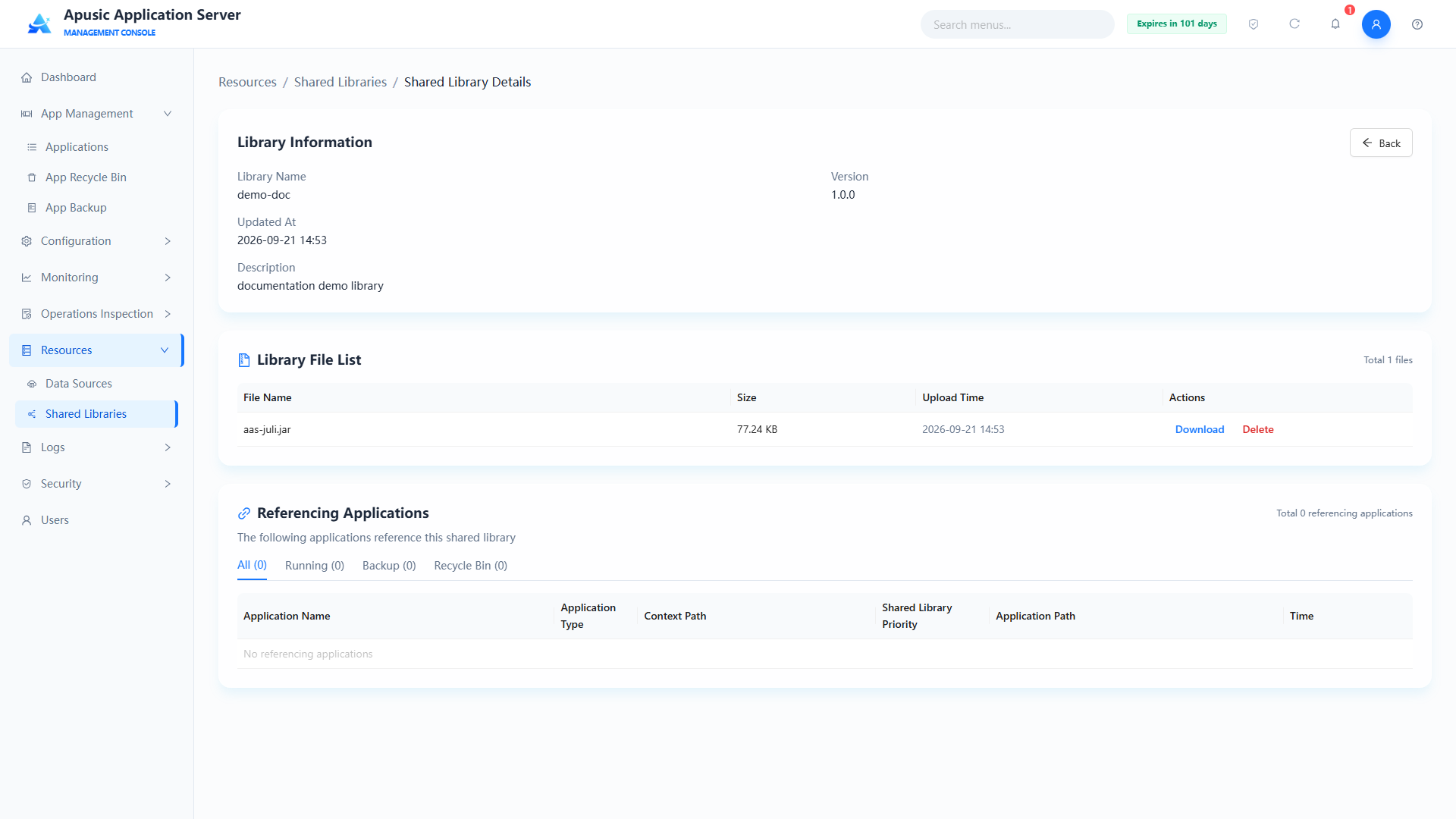Image resolution: width=1456 pixels, height=819 pixels.
Task: Expand the Security menu chevron
Action: coord(168,484)
